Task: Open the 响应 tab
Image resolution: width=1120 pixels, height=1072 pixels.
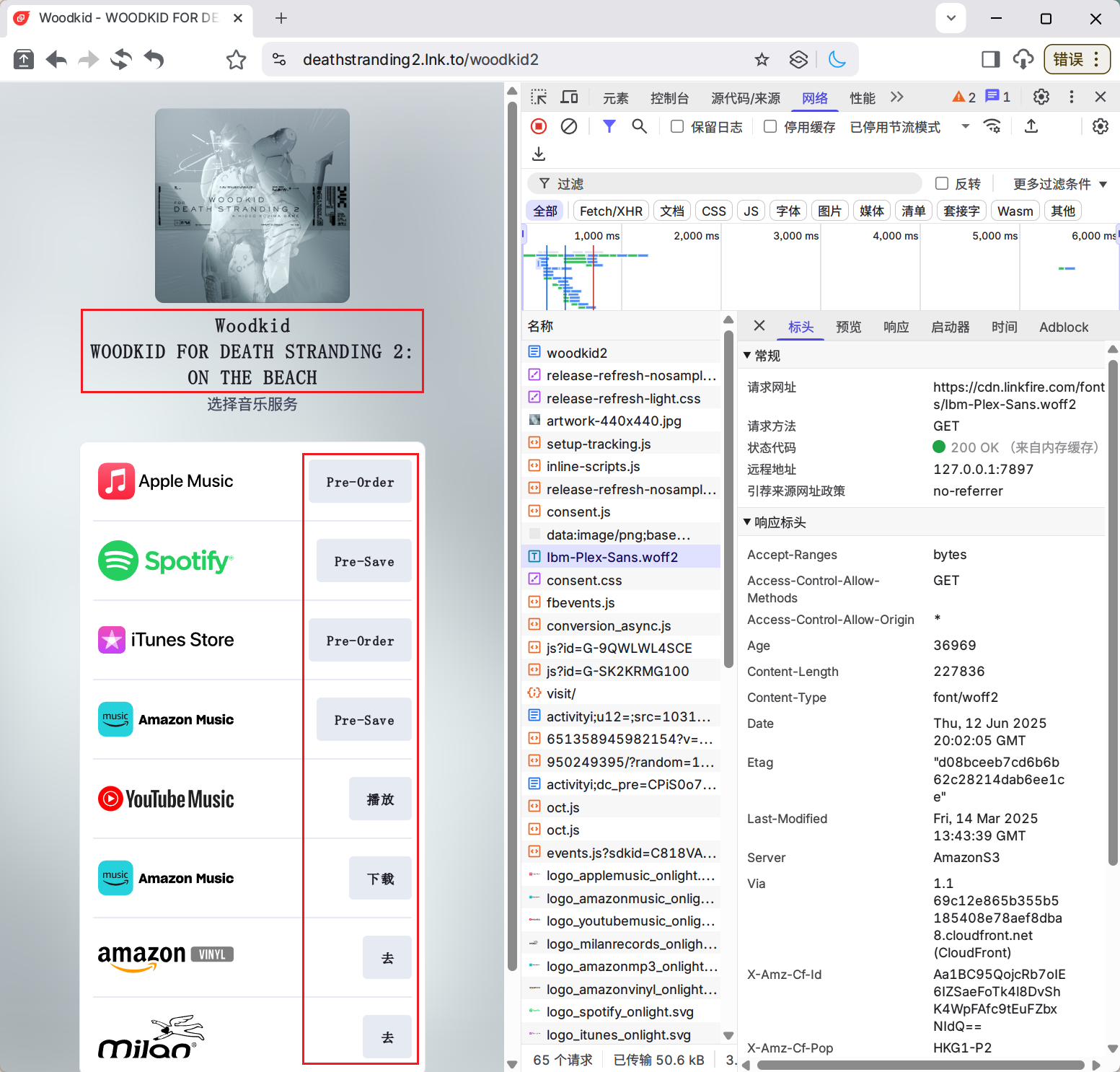Action: pos(896,327)
